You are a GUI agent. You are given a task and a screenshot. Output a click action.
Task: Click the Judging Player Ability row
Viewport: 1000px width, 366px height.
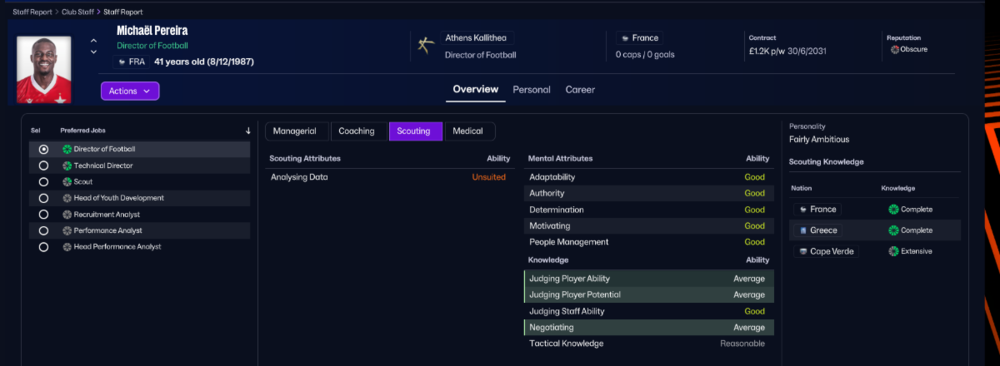(x=649, y=278)
